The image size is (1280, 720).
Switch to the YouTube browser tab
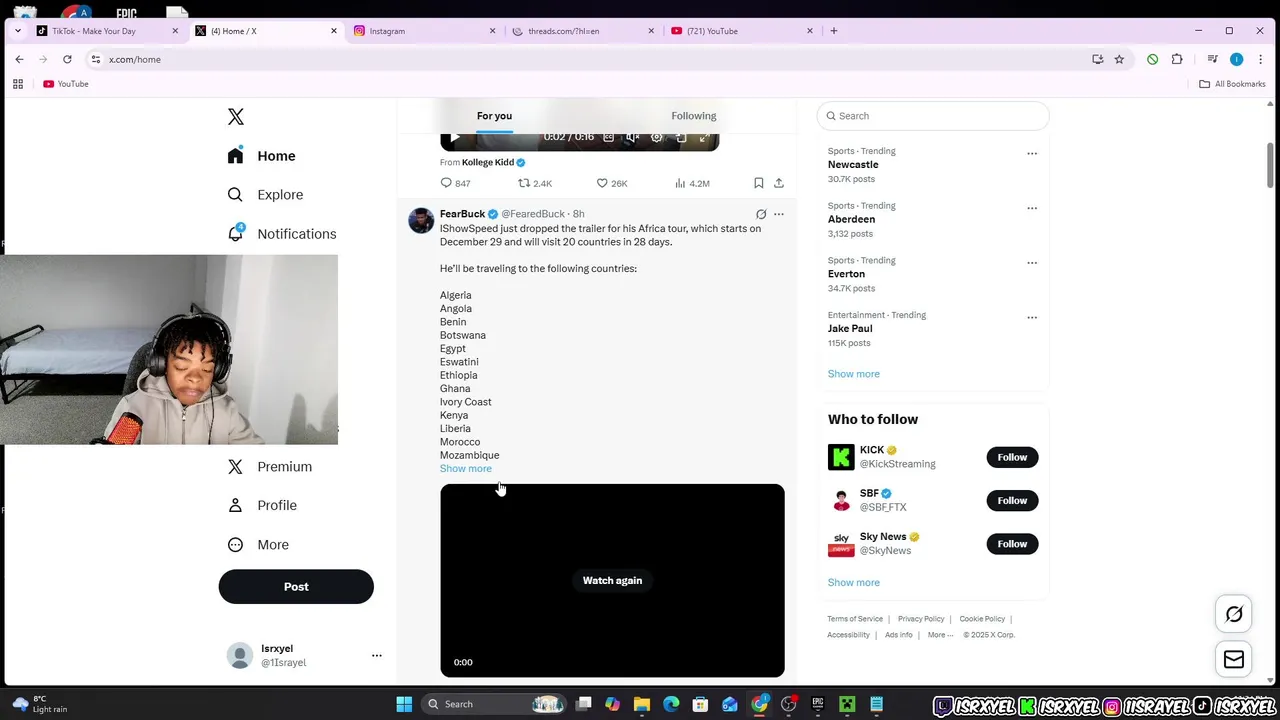point(740,31)
